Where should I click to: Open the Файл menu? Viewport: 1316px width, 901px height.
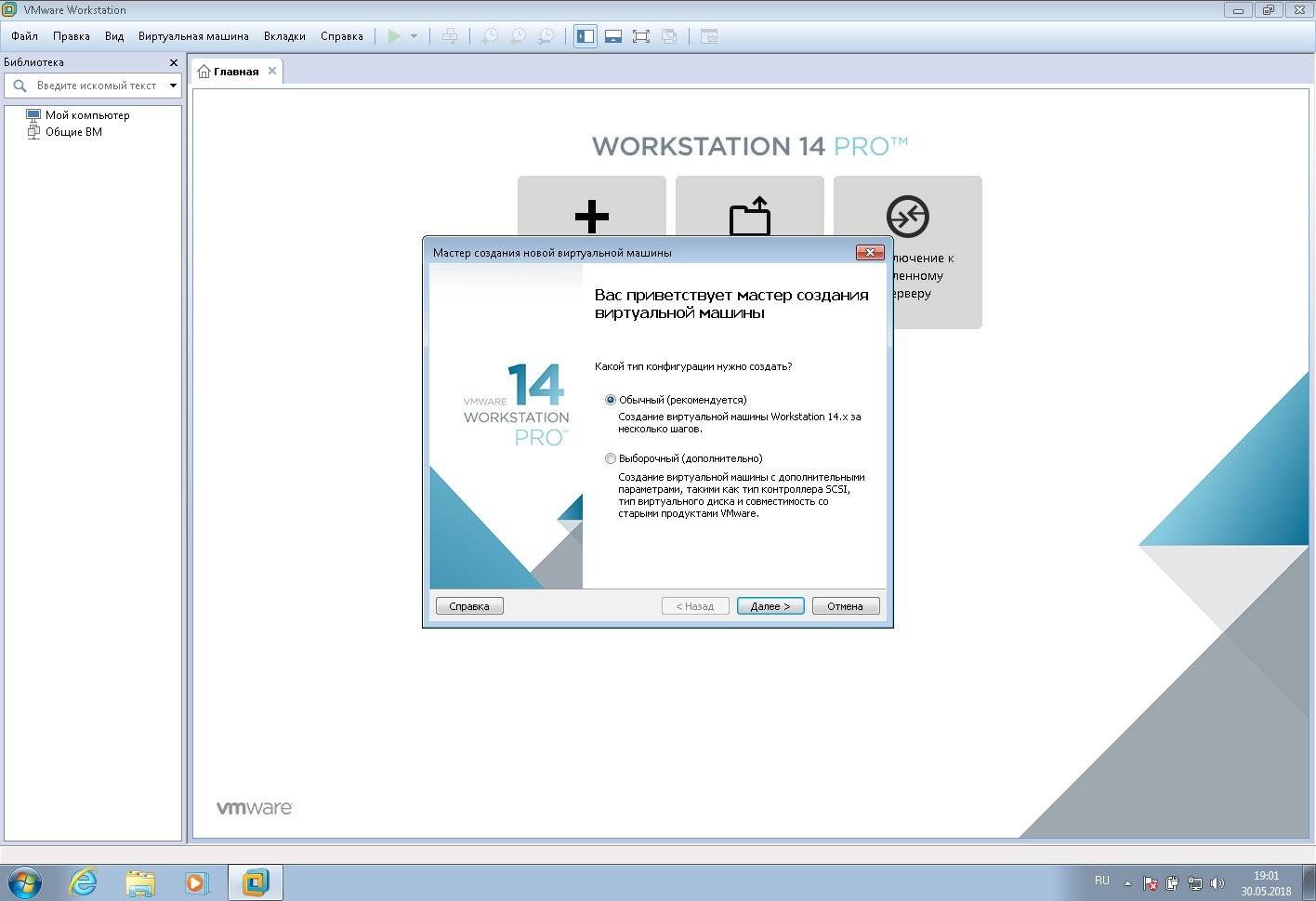point(25,36)
